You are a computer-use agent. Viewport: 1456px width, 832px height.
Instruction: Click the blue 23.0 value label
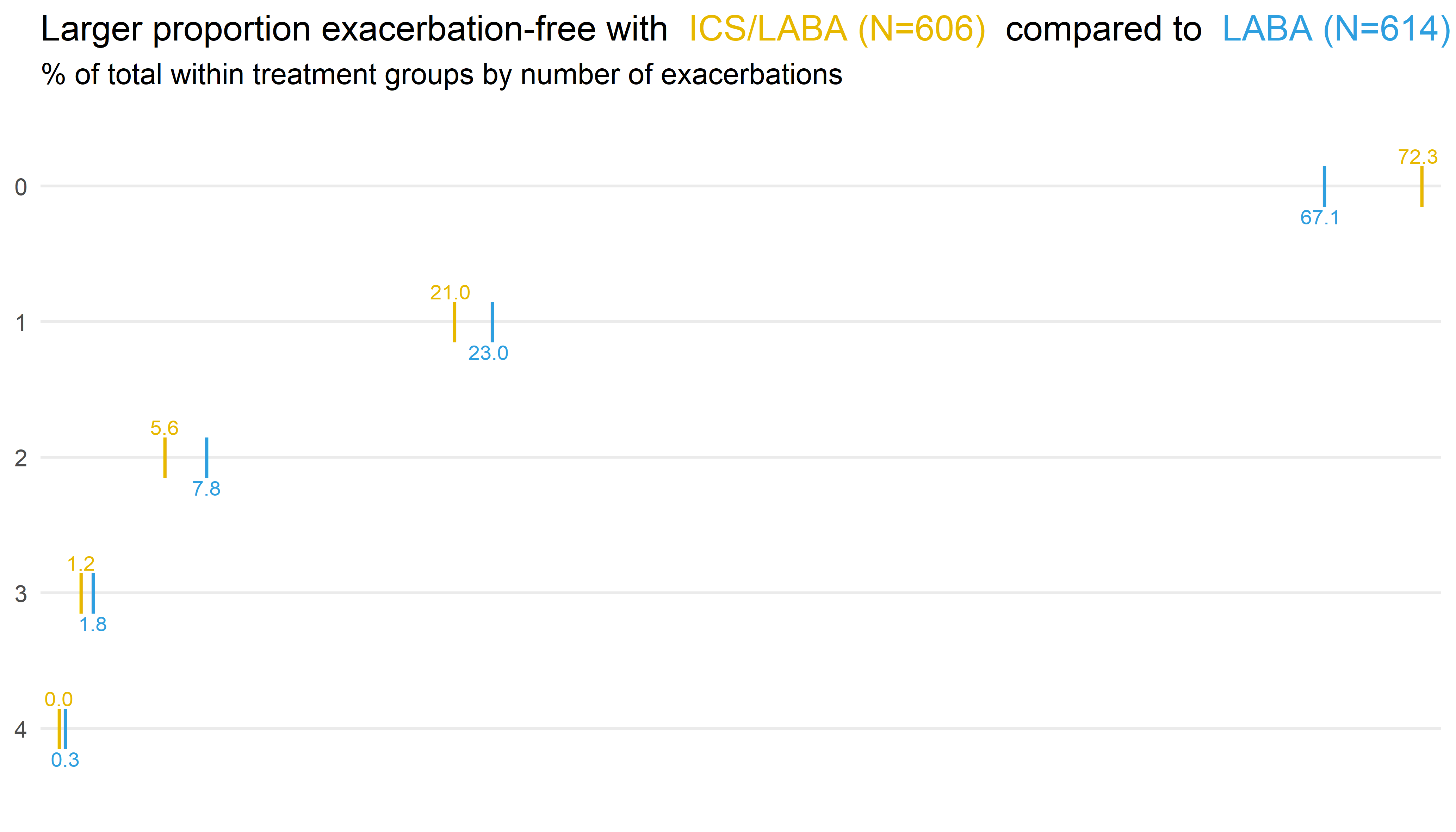pyautogui.click(x=488, y=353)
